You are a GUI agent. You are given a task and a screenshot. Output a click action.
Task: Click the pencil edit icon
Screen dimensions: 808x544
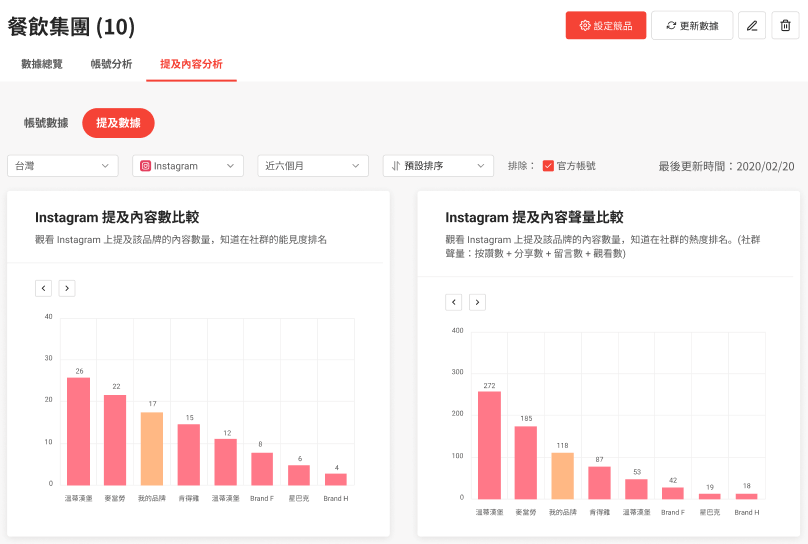pos(752,25)
